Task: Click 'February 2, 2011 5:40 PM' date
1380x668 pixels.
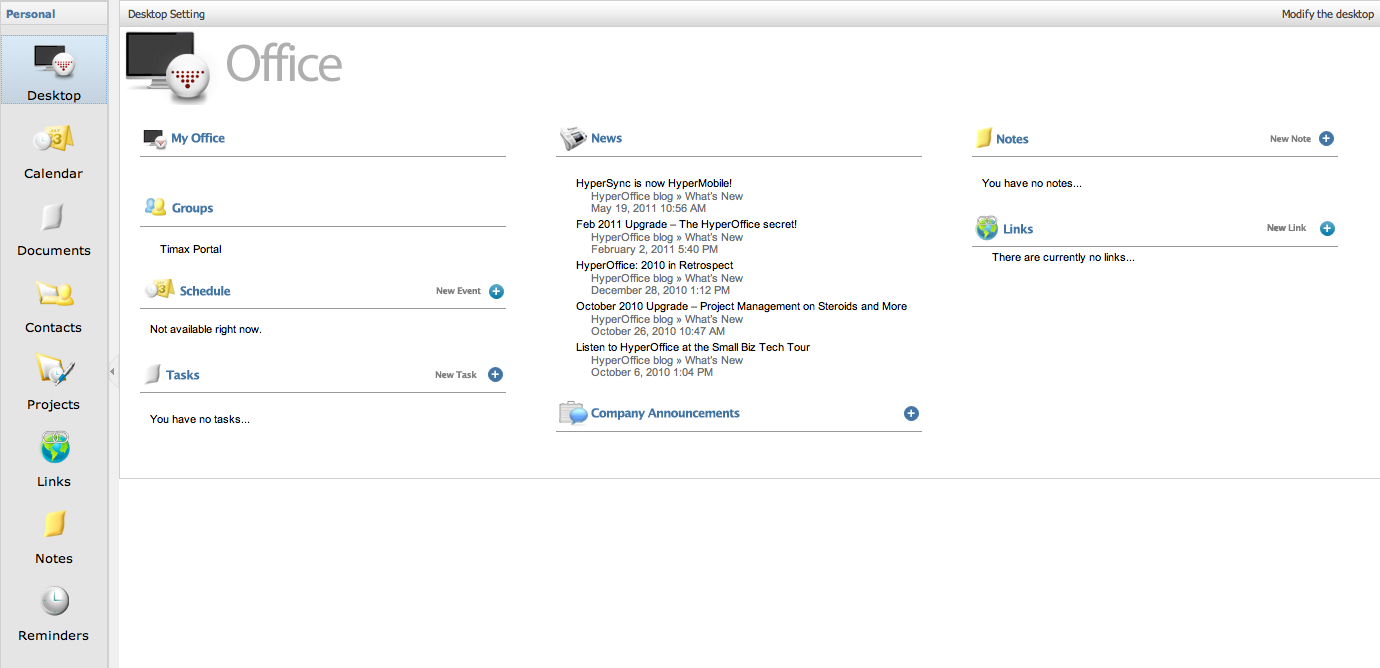Action: pyautogui.click(x=654, y=249)
